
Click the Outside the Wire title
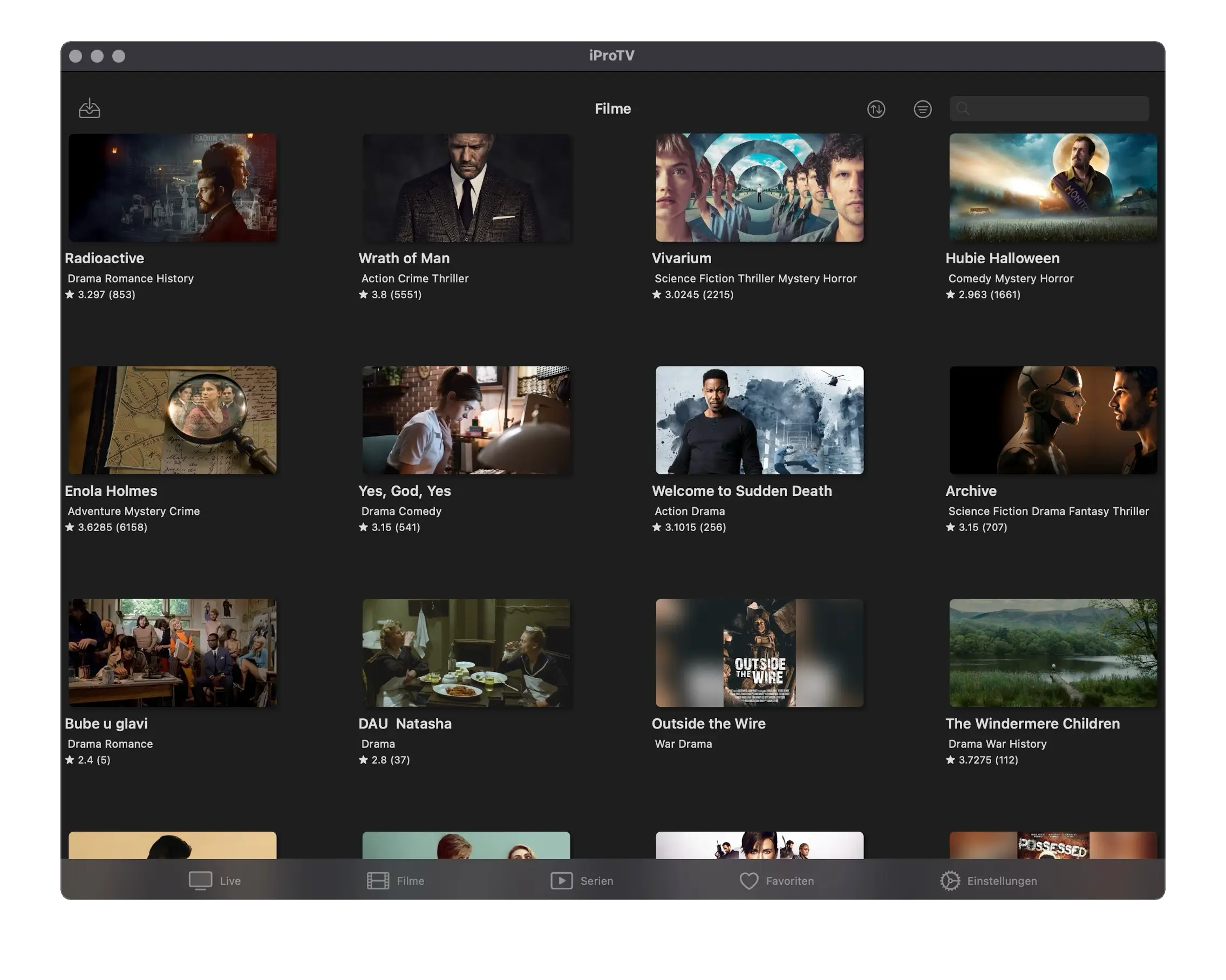point(709,724)
